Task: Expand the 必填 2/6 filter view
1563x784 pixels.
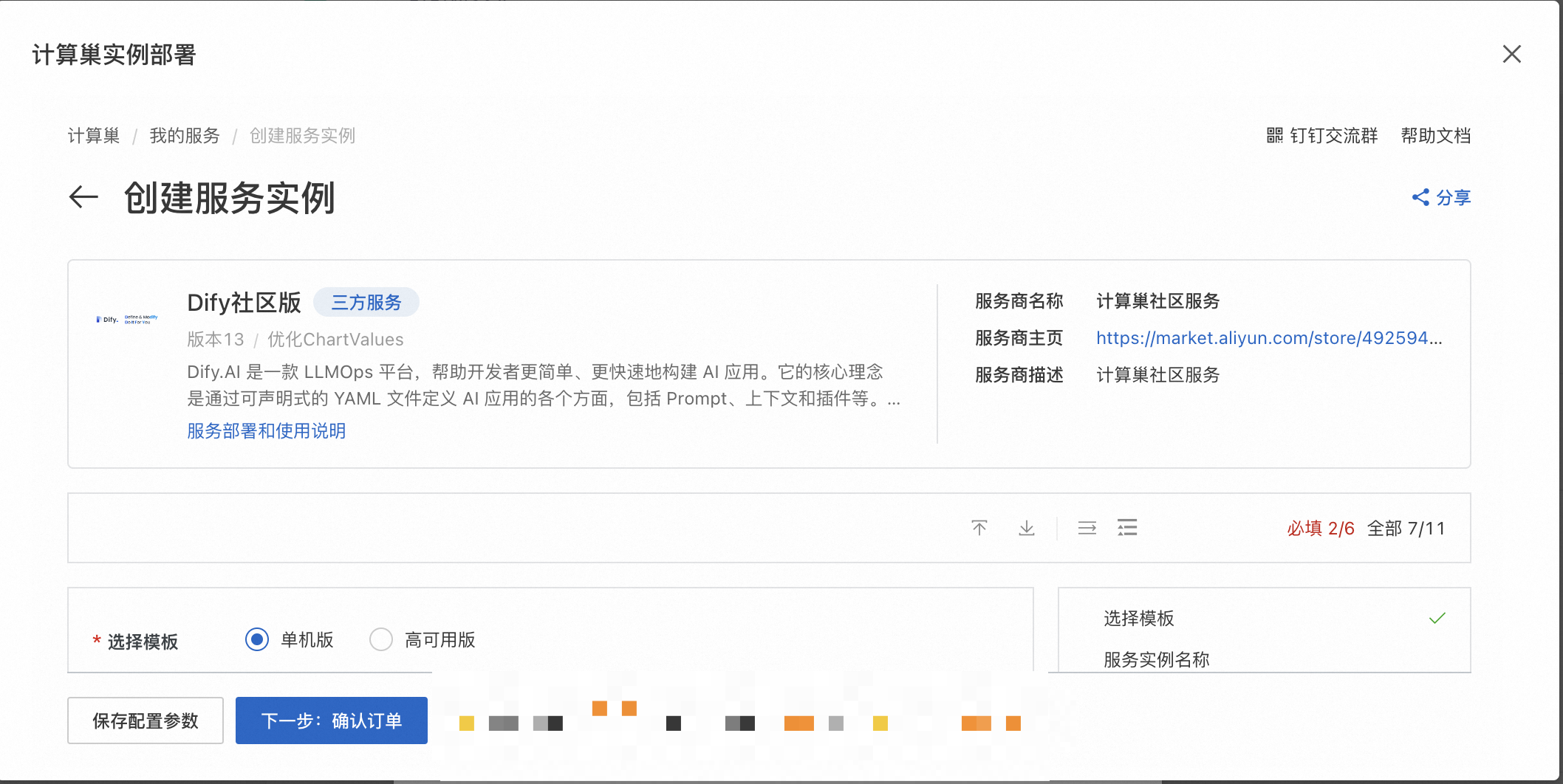Action: [1320, 528]
